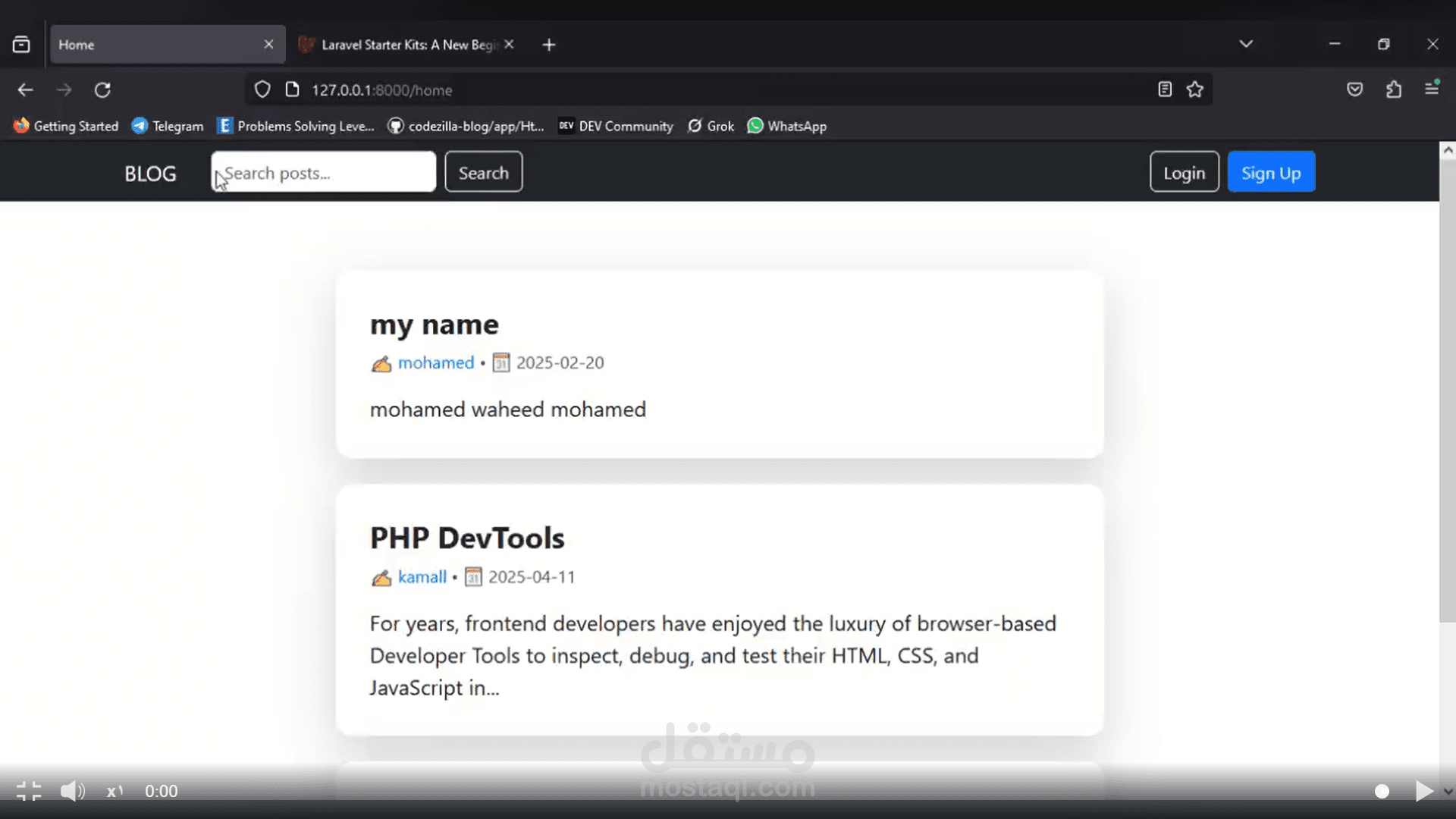Switch to the Home tab
This screenshot has height=819, width=1456.
[x=168, y=45]
